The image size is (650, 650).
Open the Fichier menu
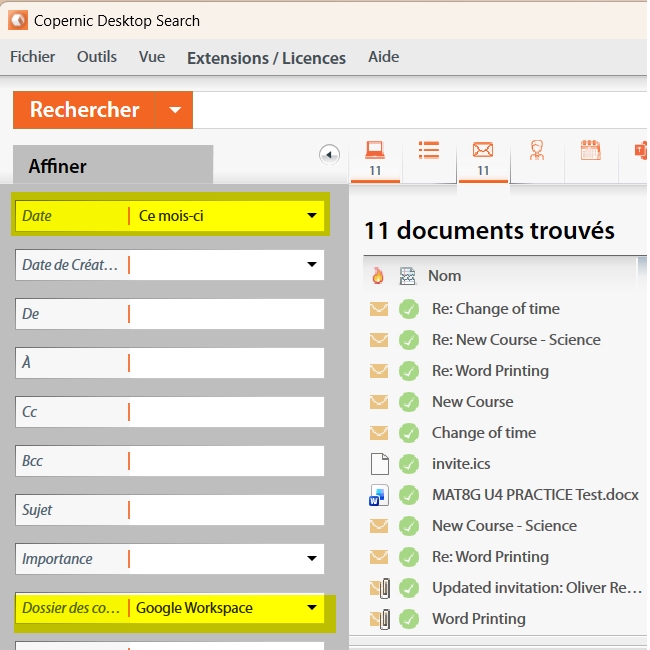[x=33, y=57]
